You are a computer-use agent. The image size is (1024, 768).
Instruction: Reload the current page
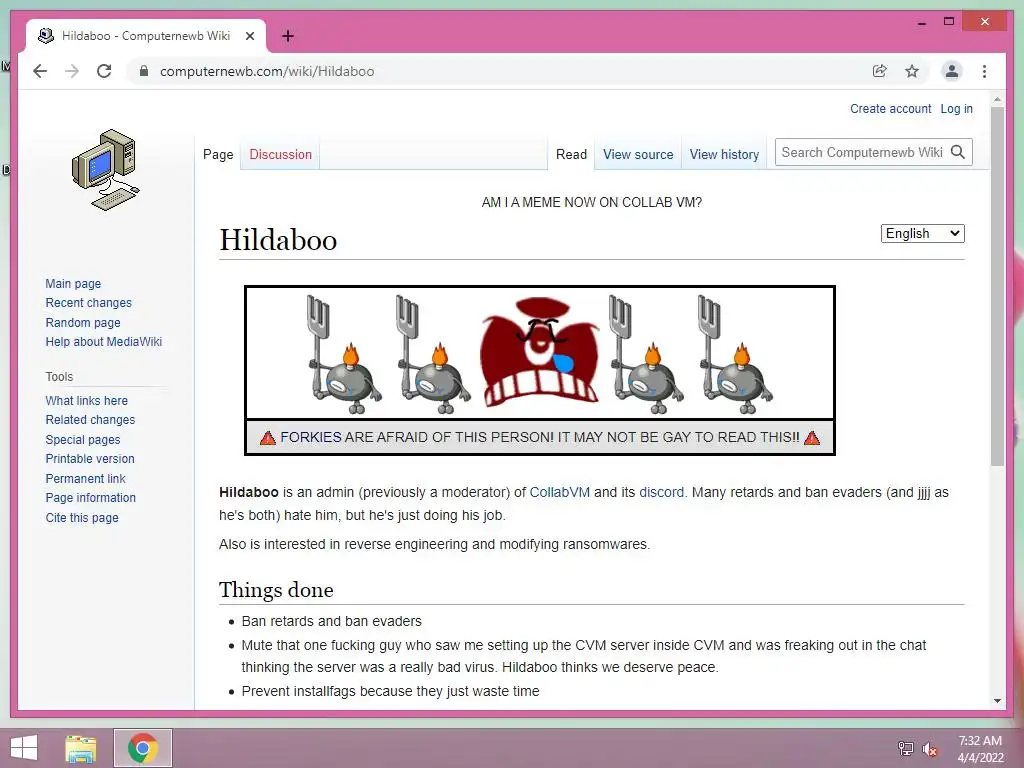coord(104,71)
